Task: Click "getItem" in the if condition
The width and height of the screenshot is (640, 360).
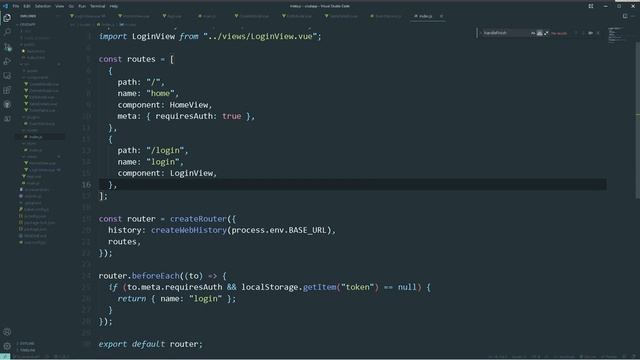Action: coord(320,287)
